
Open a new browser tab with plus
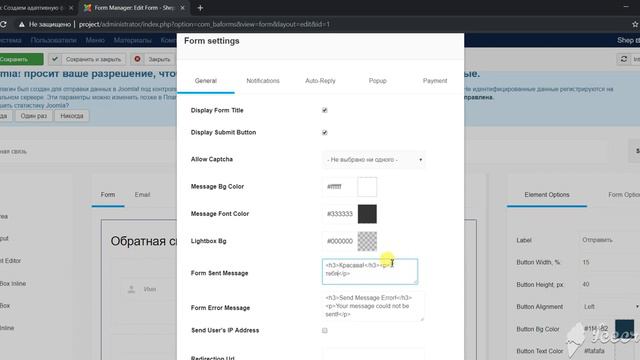[200, 8]
